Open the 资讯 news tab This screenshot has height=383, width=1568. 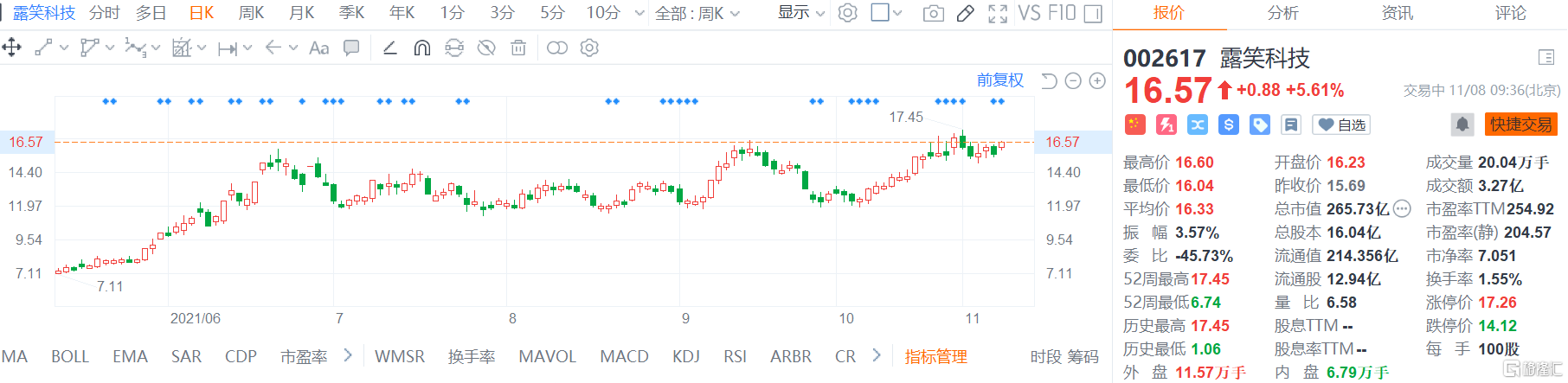pos(1397,13)
